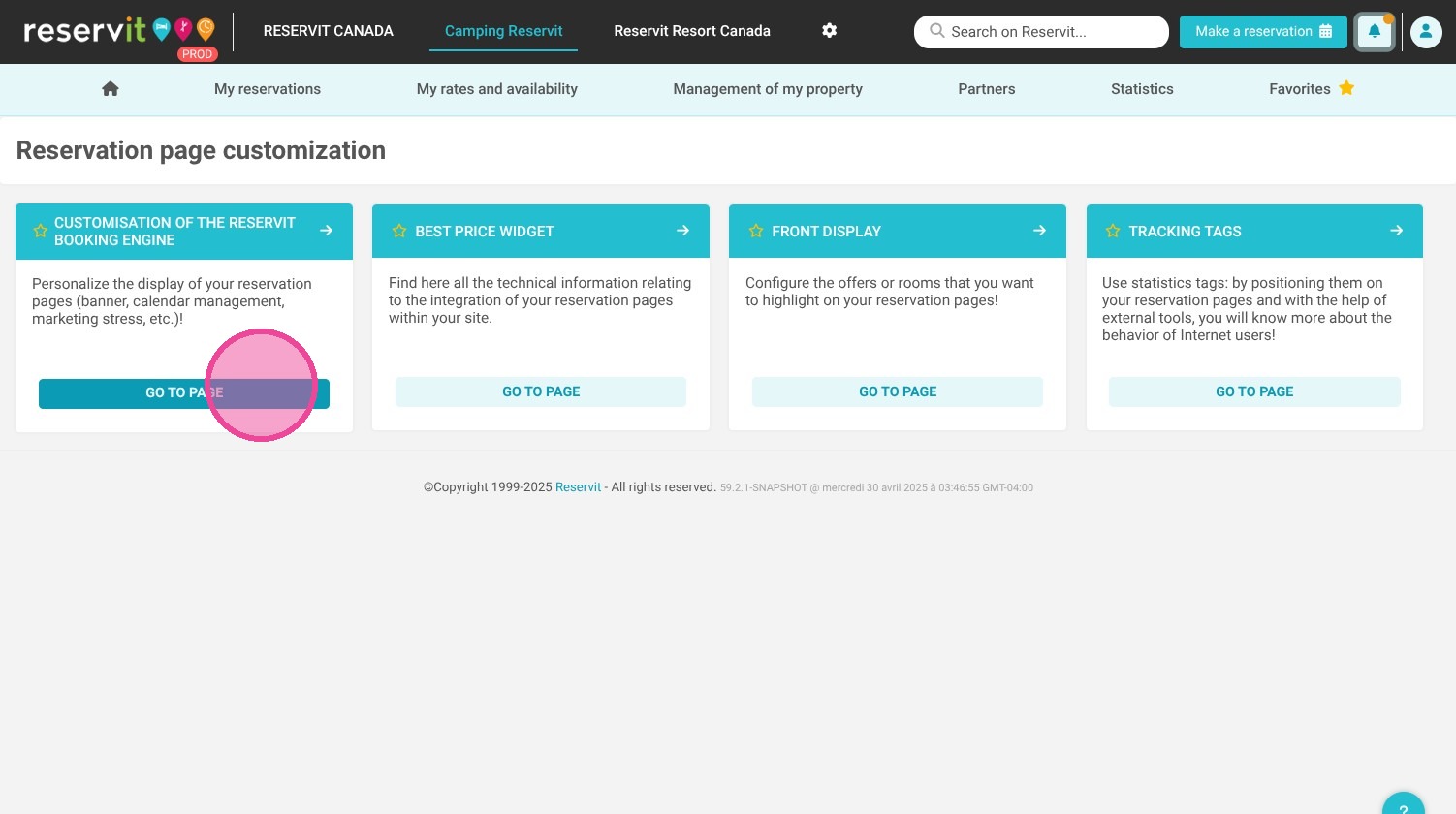This screenshot has width=1456, height=814.
Task: Toggle the favorite star on Best Price Widget
Action: pyautogui.click(x=399, y=231)
